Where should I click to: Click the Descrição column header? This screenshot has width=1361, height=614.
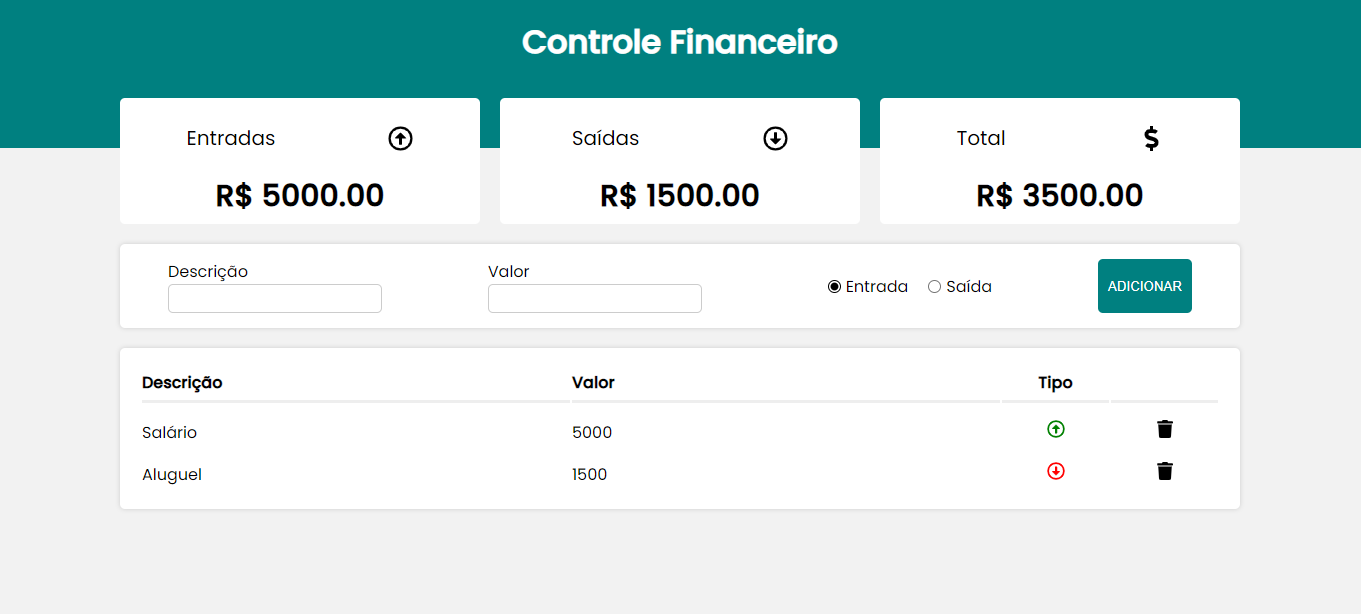pyautogui.click(x=183, y=382)
